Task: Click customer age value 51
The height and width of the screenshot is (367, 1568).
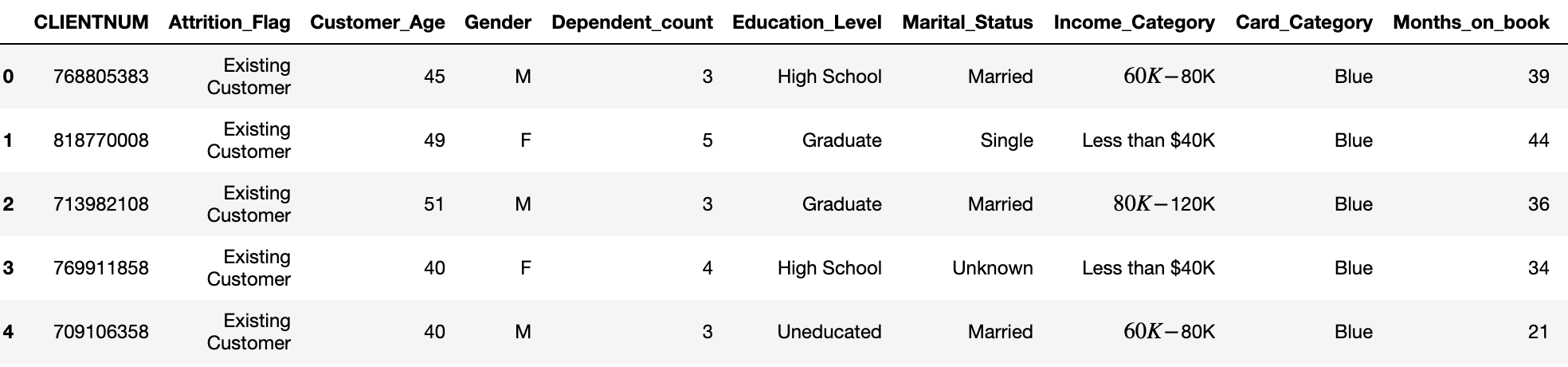Action: 434,204
